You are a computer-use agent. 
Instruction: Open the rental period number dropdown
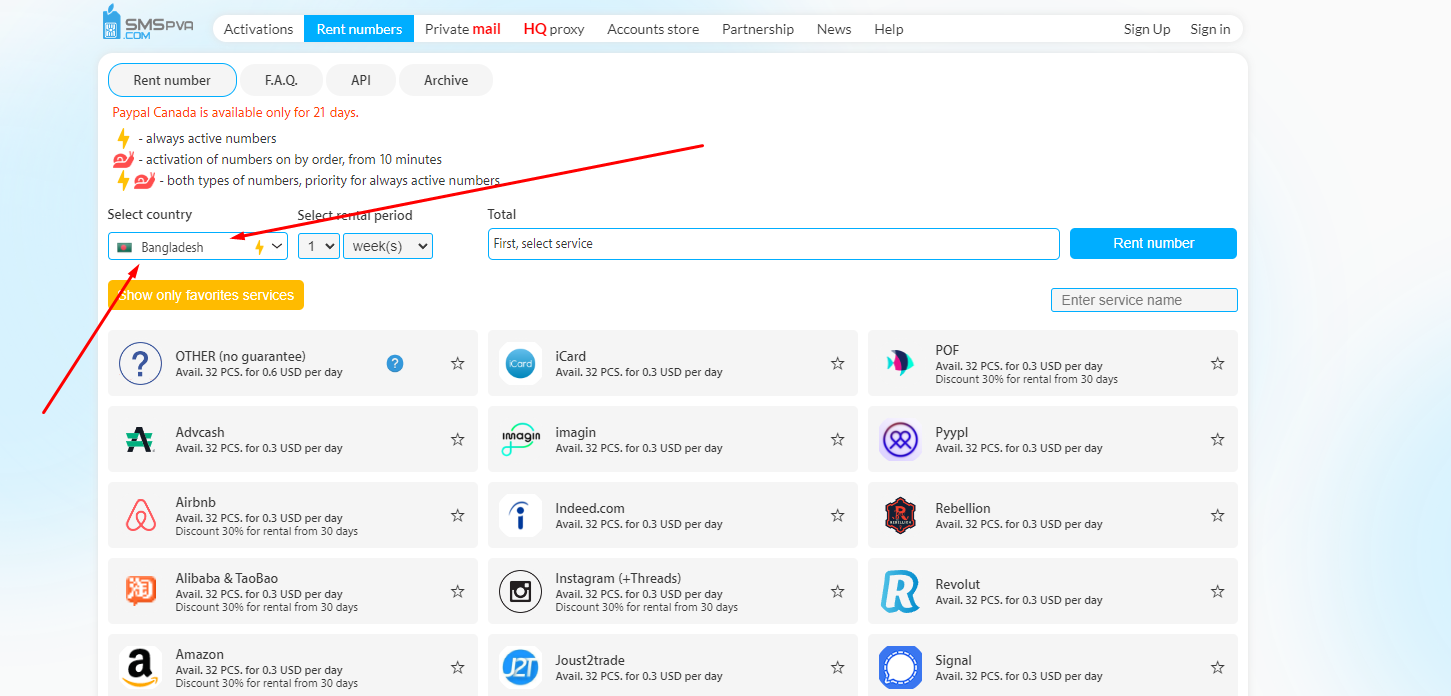319,246
